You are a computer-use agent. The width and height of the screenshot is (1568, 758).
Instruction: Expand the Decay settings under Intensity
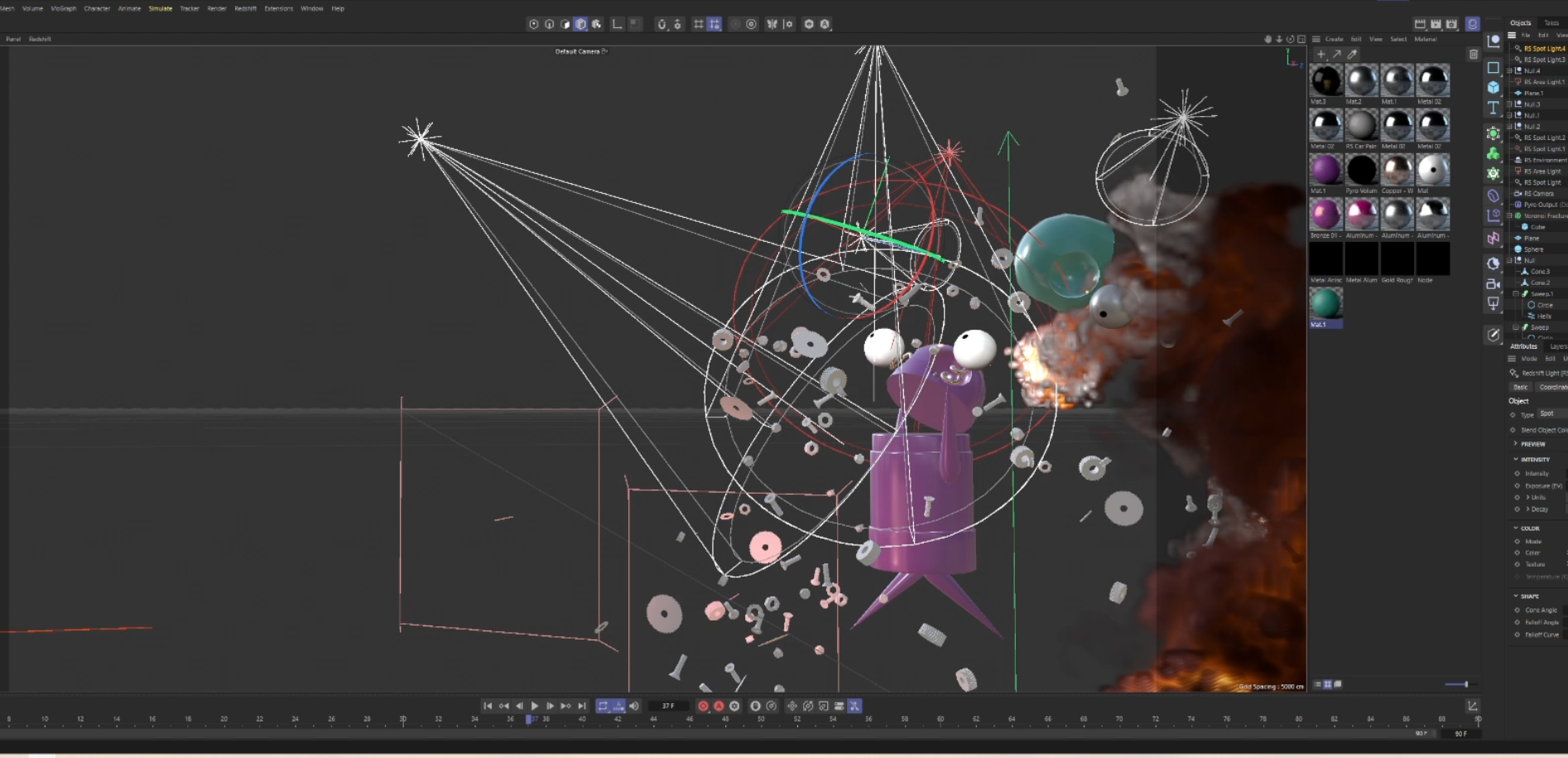point(1527,508)
